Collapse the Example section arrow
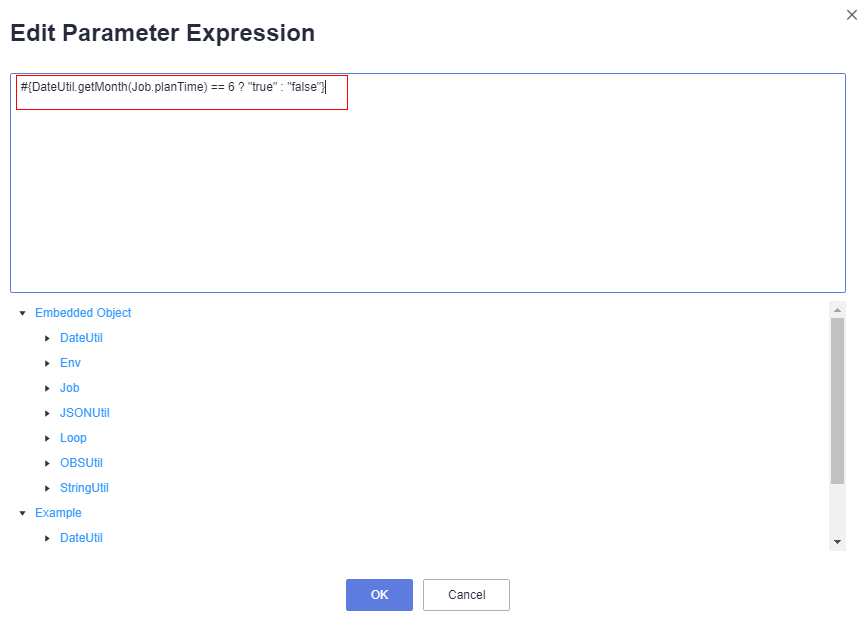 click(22, 513)
